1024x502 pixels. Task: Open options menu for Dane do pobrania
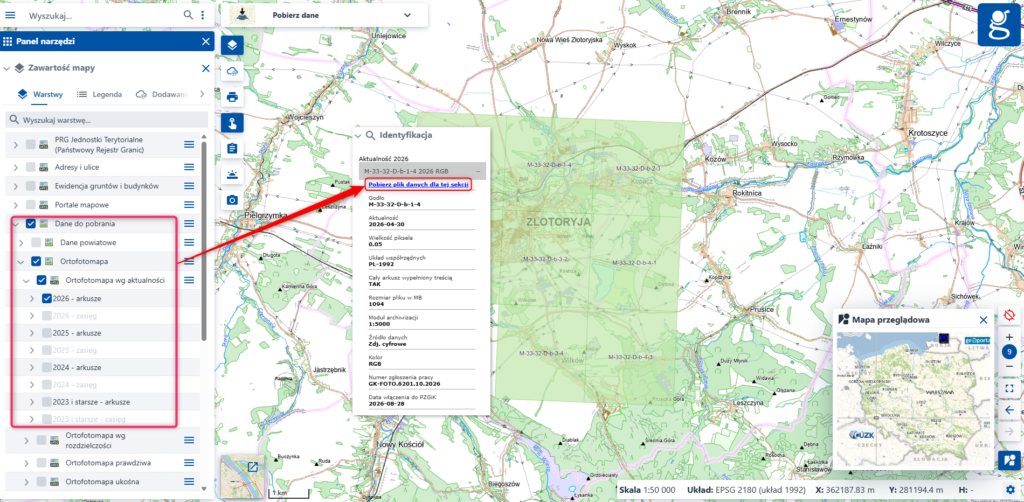coord(189,223)
